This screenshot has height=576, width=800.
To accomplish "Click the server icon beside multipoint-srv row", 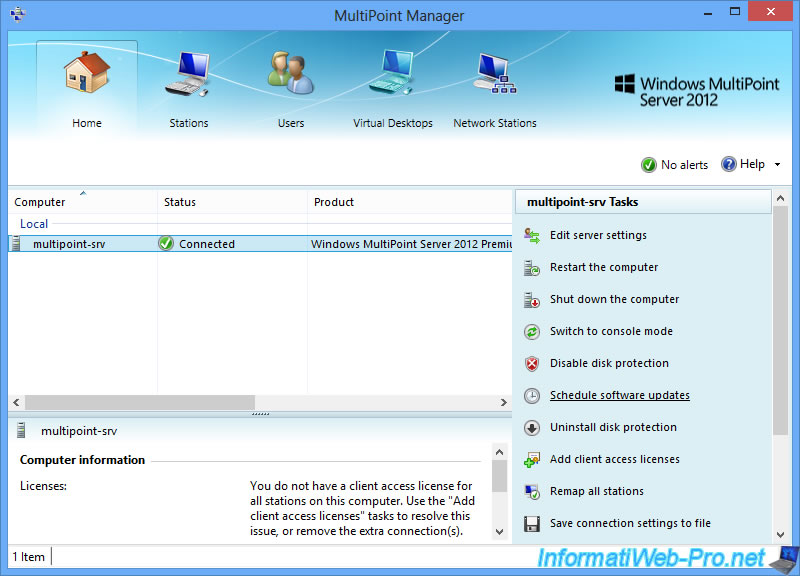I will point(16,243).
